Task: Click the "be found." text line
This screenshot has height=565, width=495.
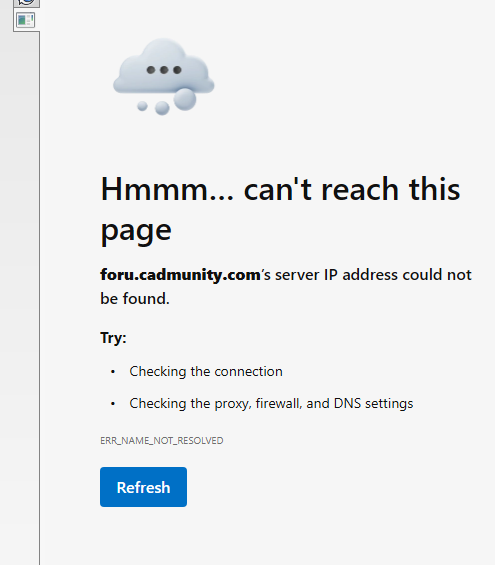Action: (x=135, y=299)
